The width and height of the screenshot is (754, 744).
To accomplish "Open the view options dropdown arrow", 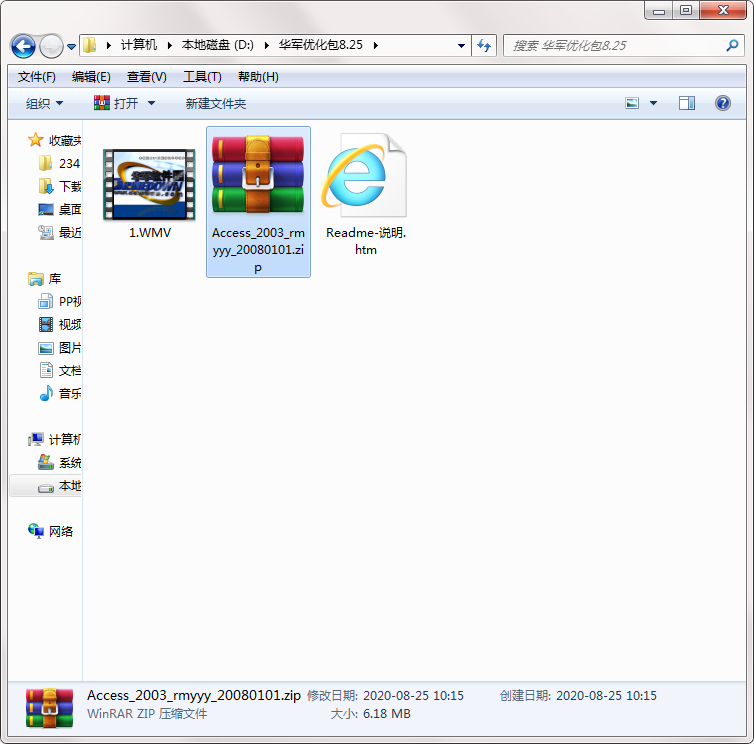I will (654, 103).
